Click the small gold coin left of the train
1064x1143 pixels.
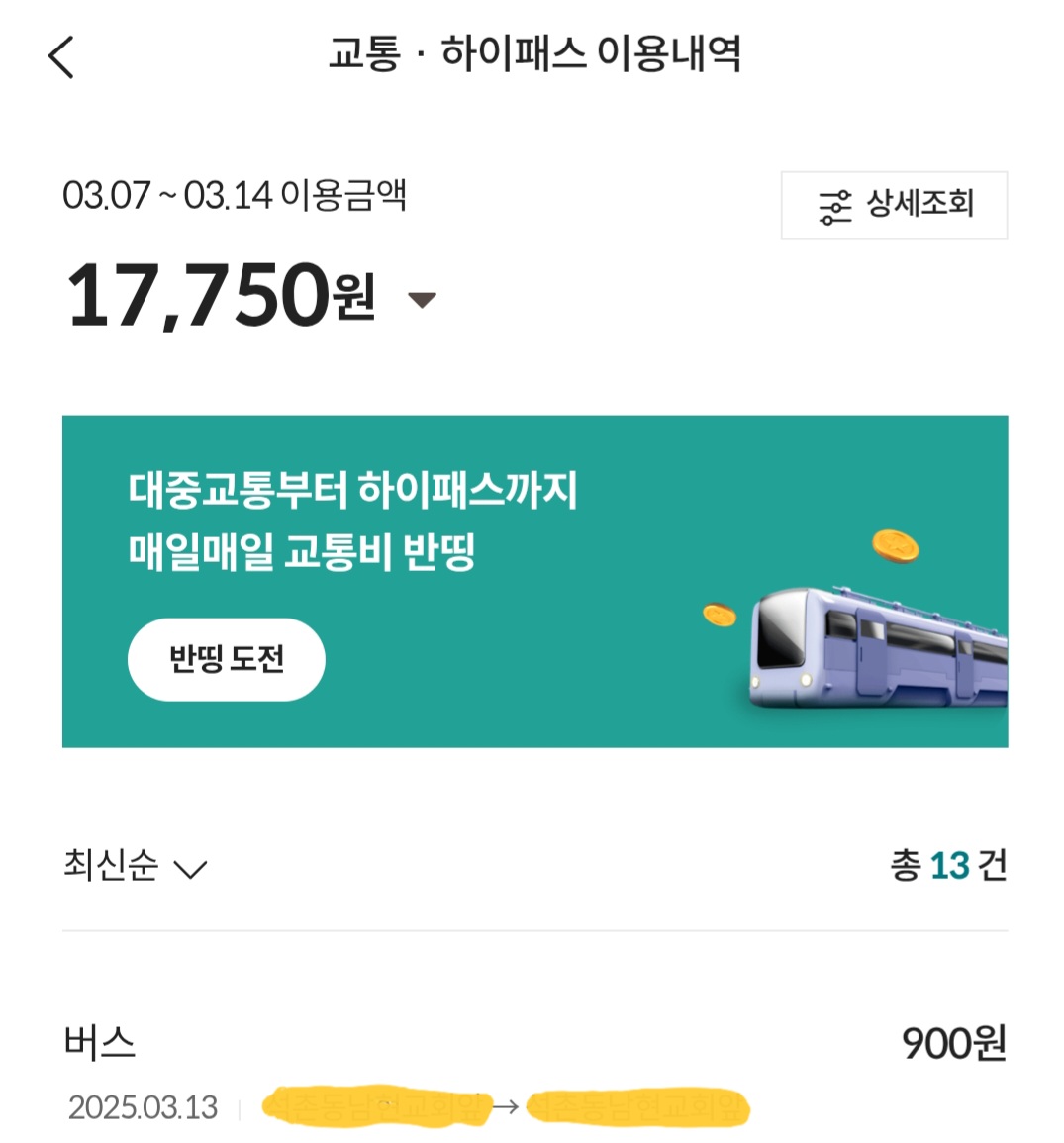tap(720, 615)
